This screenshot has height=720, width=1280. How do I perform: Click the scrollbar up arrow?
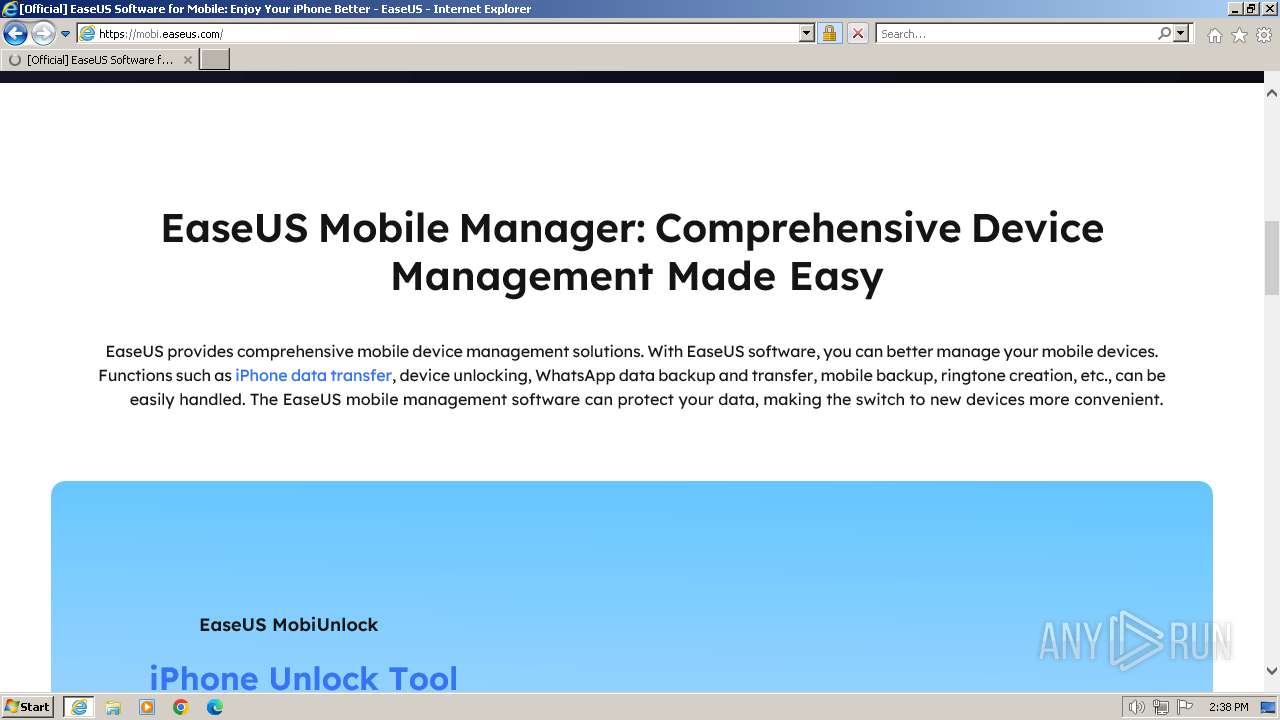point(1272,93)
